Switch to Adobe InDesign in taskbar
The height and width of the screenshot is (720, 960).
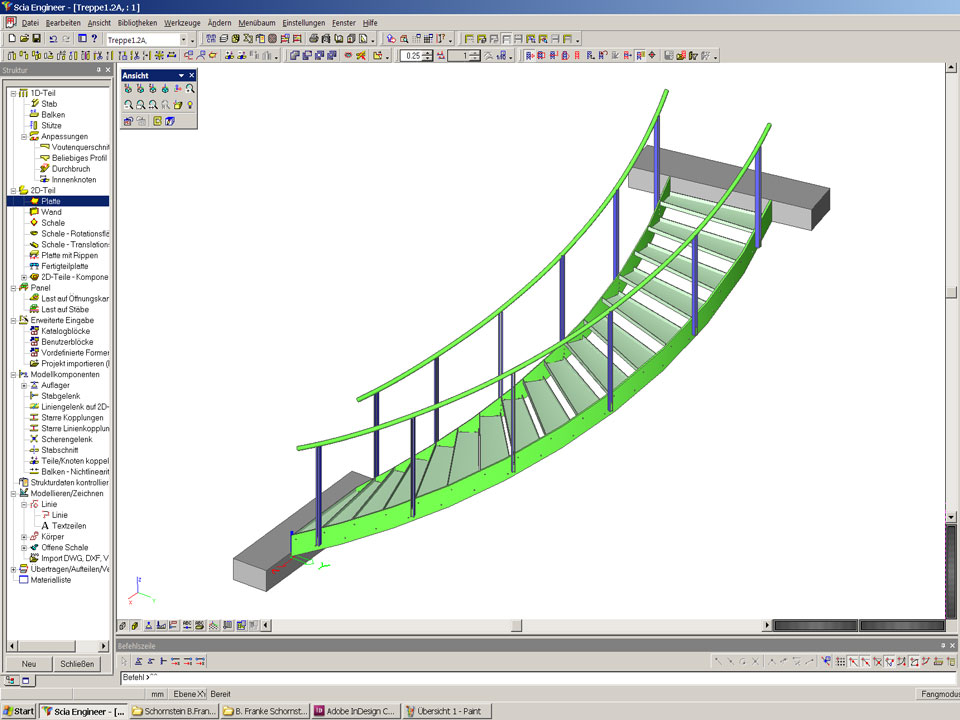click(x=355, y=711)
